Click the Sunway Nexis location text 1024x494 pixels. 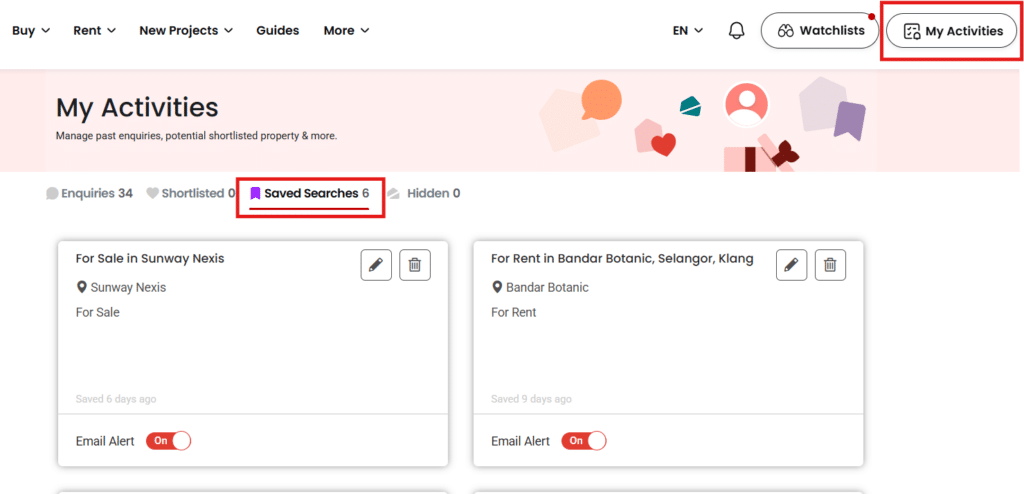128,288
